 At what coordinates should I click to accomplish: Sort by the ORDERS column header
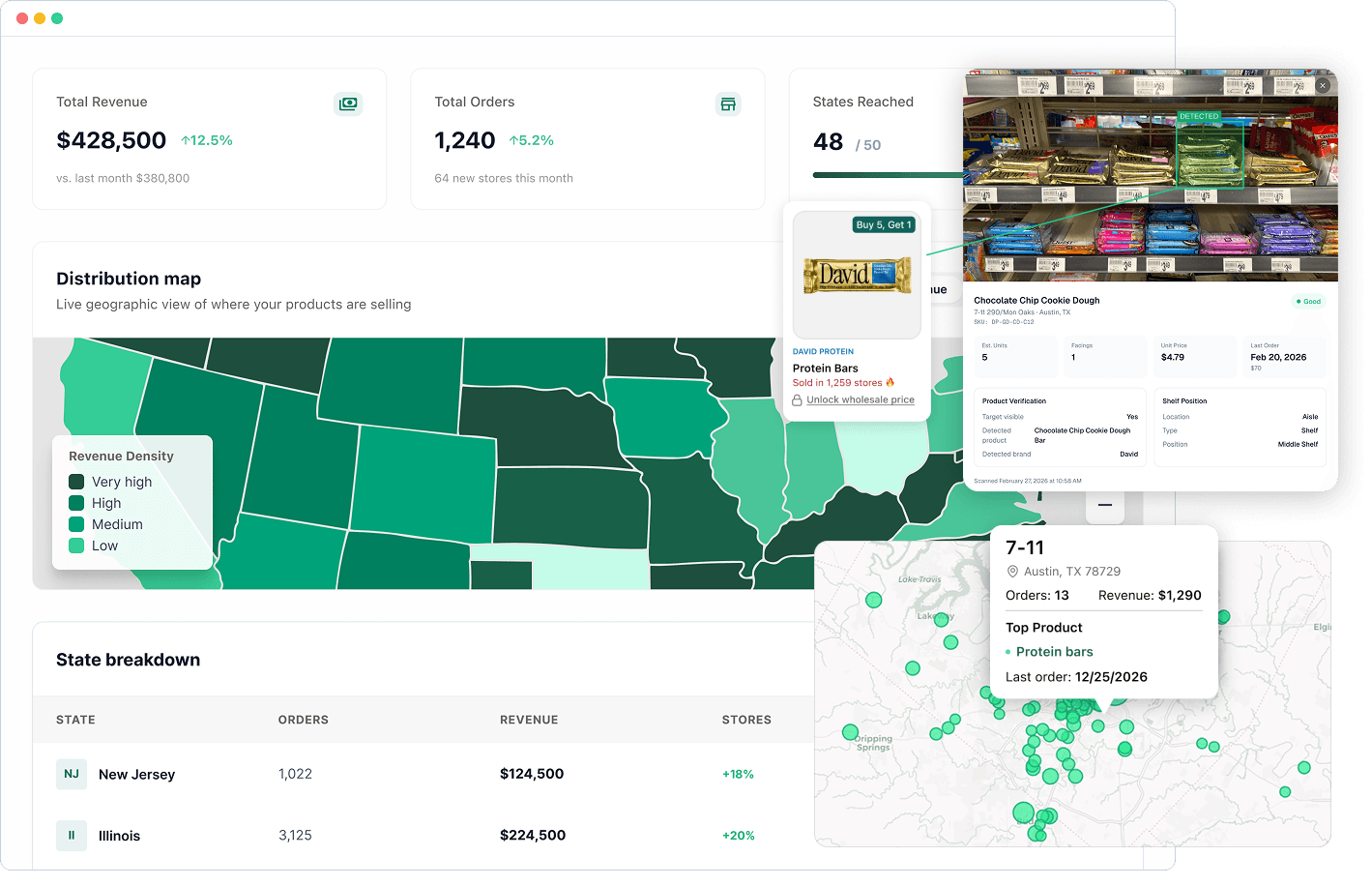(303, 720)
